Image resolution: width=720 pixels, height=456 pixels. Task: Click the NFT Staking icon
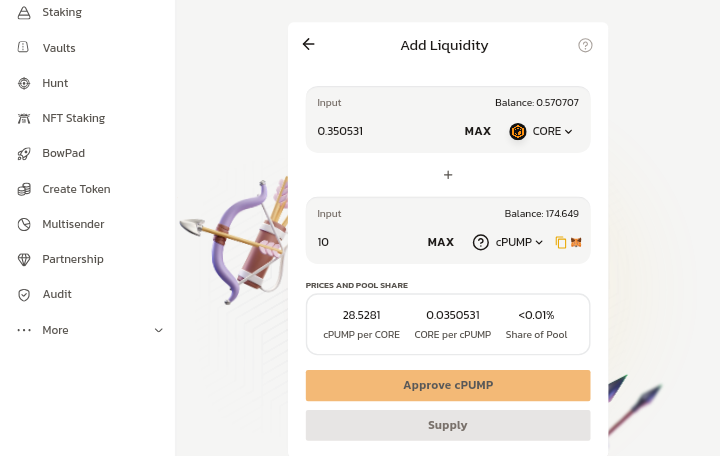pyautogui.click(x=24, y=118)
